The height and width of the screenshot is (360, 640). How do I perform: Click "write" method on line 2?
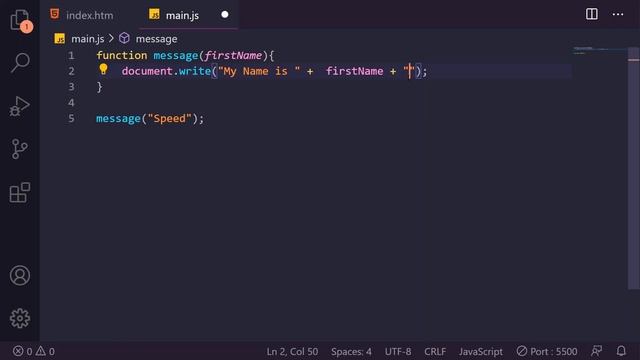point(195,71)
